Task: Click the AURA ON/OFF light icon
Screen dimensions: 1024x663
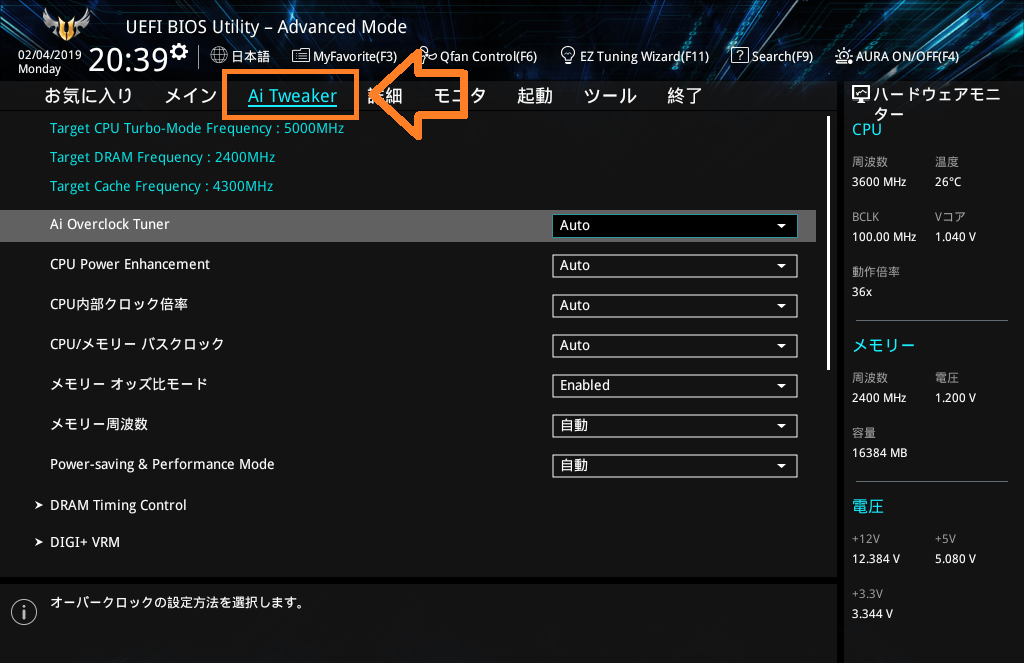Action: coord(843,56)
